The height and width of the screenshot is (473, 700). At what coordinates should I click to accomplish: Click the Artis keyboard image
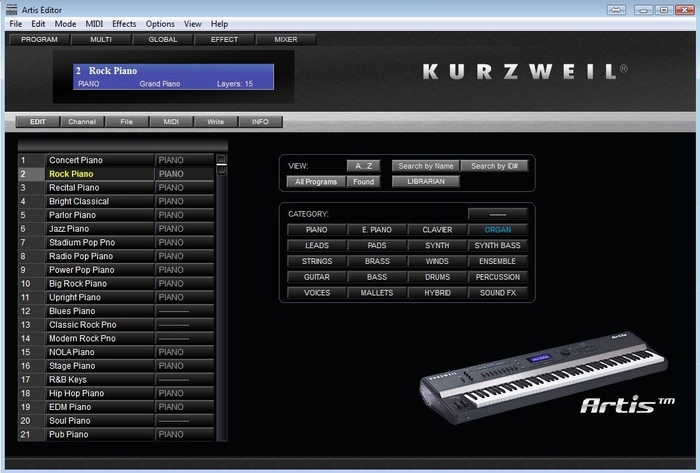click(543, 378)
